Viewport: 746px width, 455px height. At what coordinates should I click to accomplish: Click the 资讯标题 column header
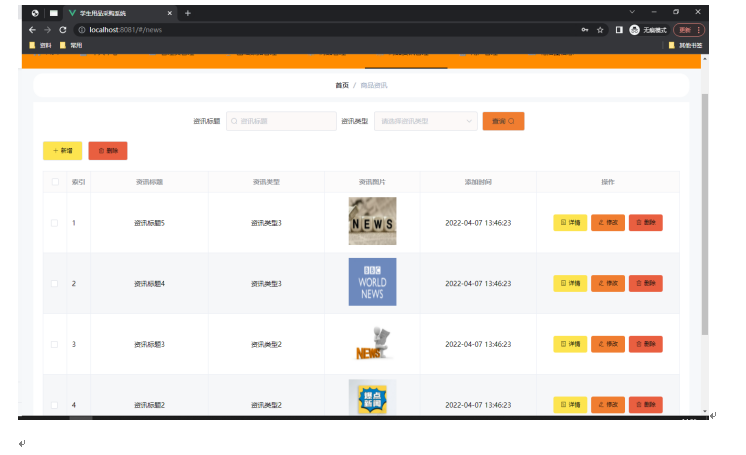pos(149,182)
